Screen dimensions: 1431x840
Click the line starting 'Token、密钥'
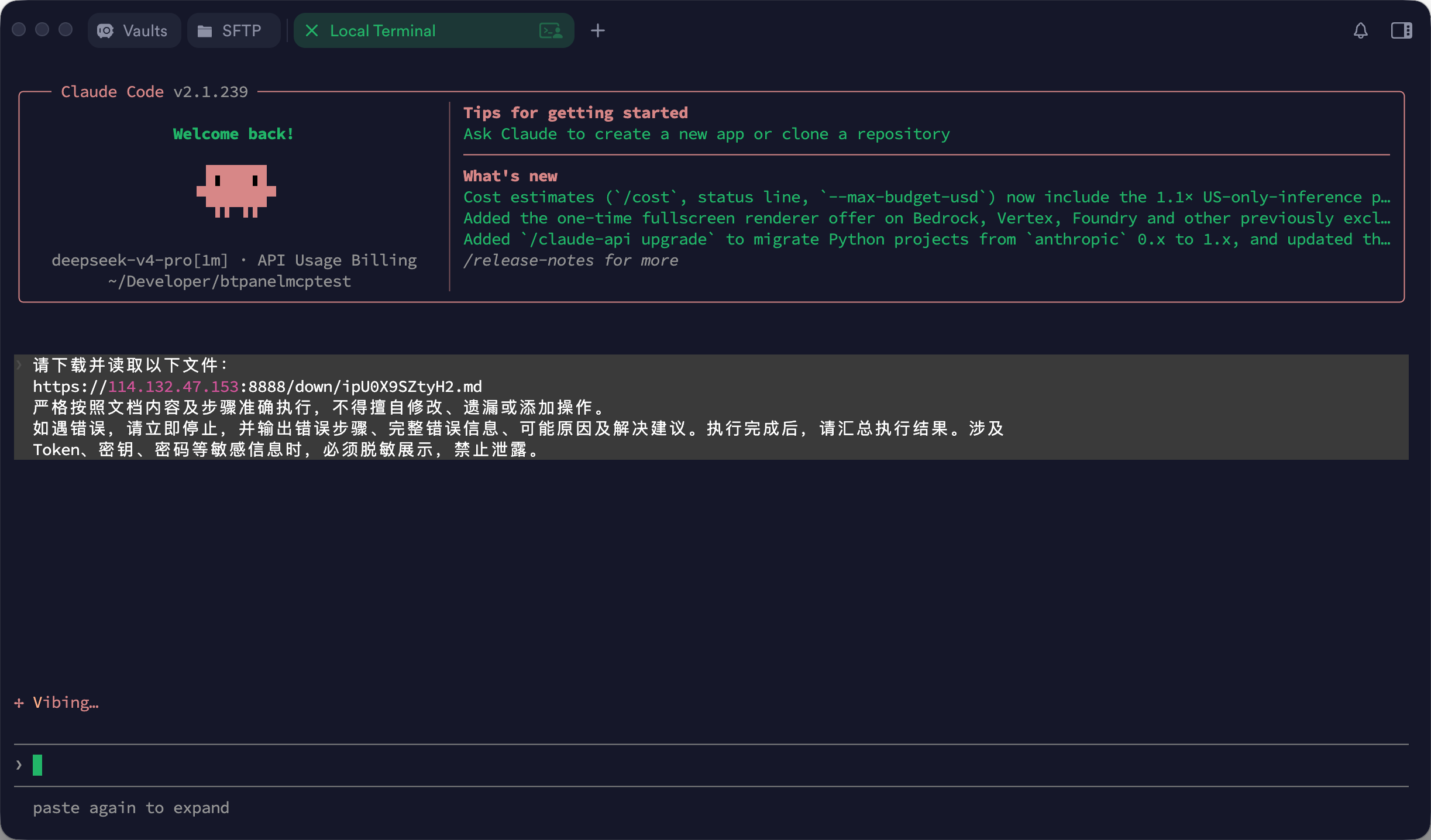[285, 450]
